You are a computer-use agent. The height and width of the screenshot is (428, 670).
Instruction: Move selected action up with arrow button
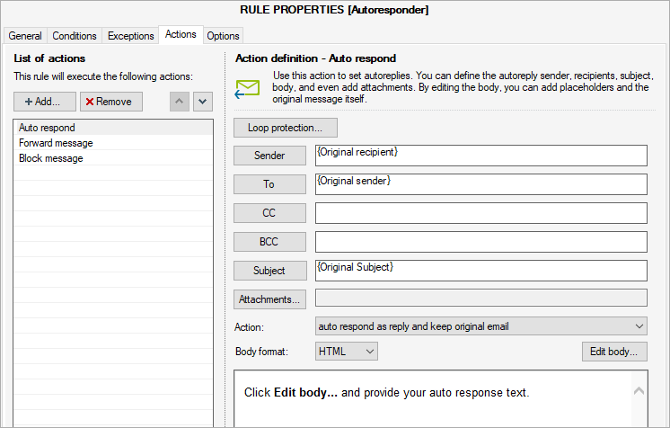[179, 102]
